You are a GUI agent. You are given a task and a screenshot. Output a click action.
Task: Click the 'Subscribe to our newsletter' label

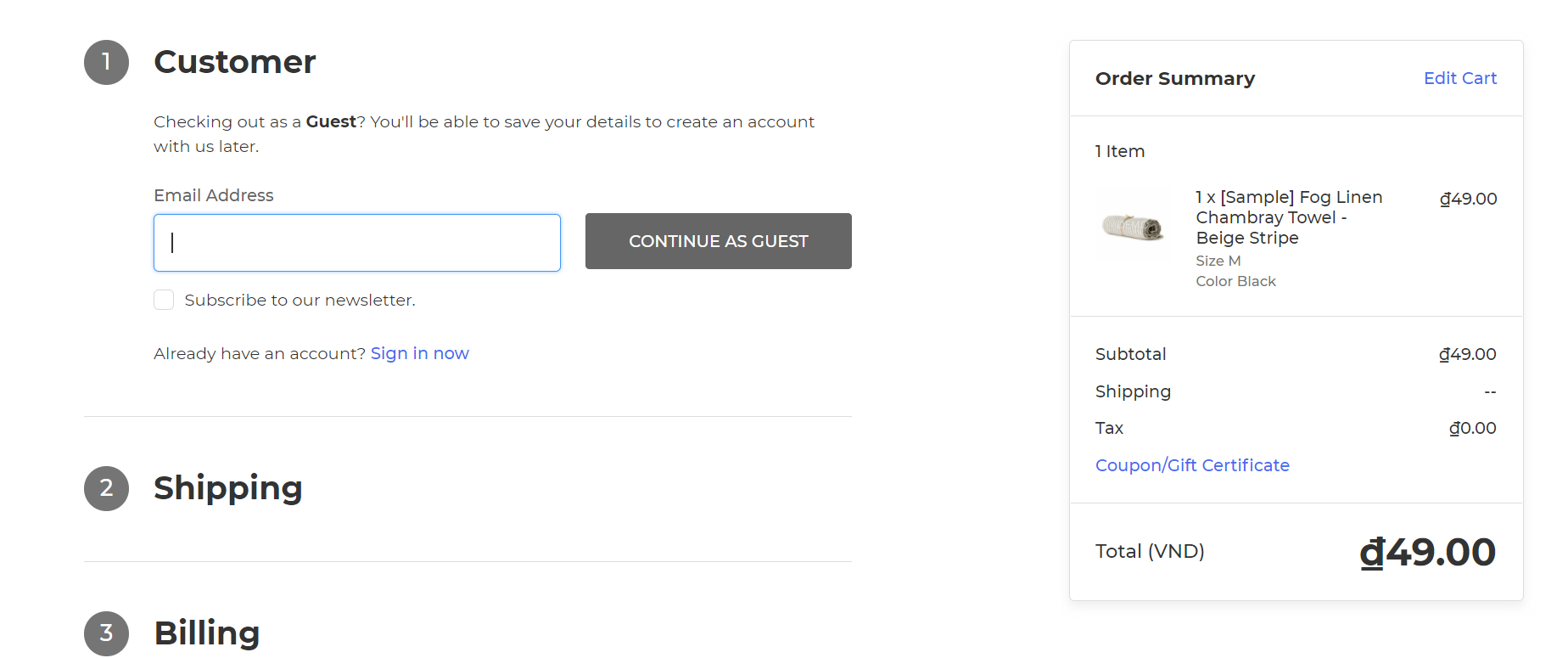tap(300, 300)
